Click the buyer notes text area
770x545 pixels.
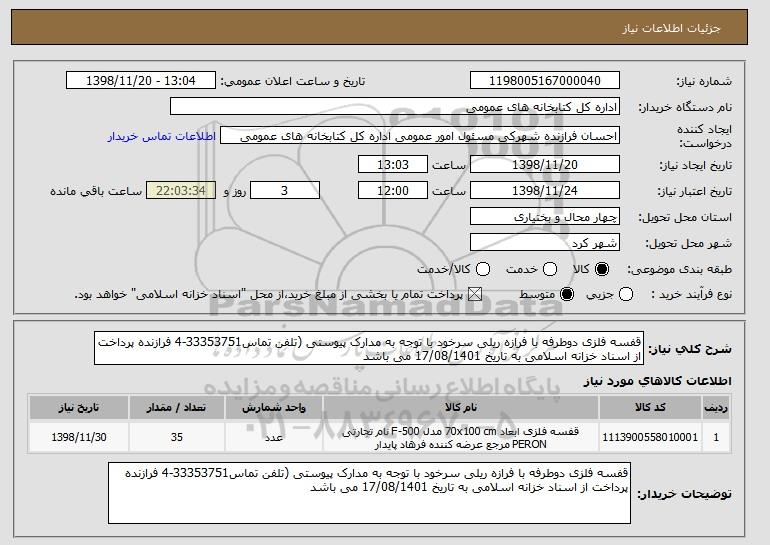[x=369, y=492]
